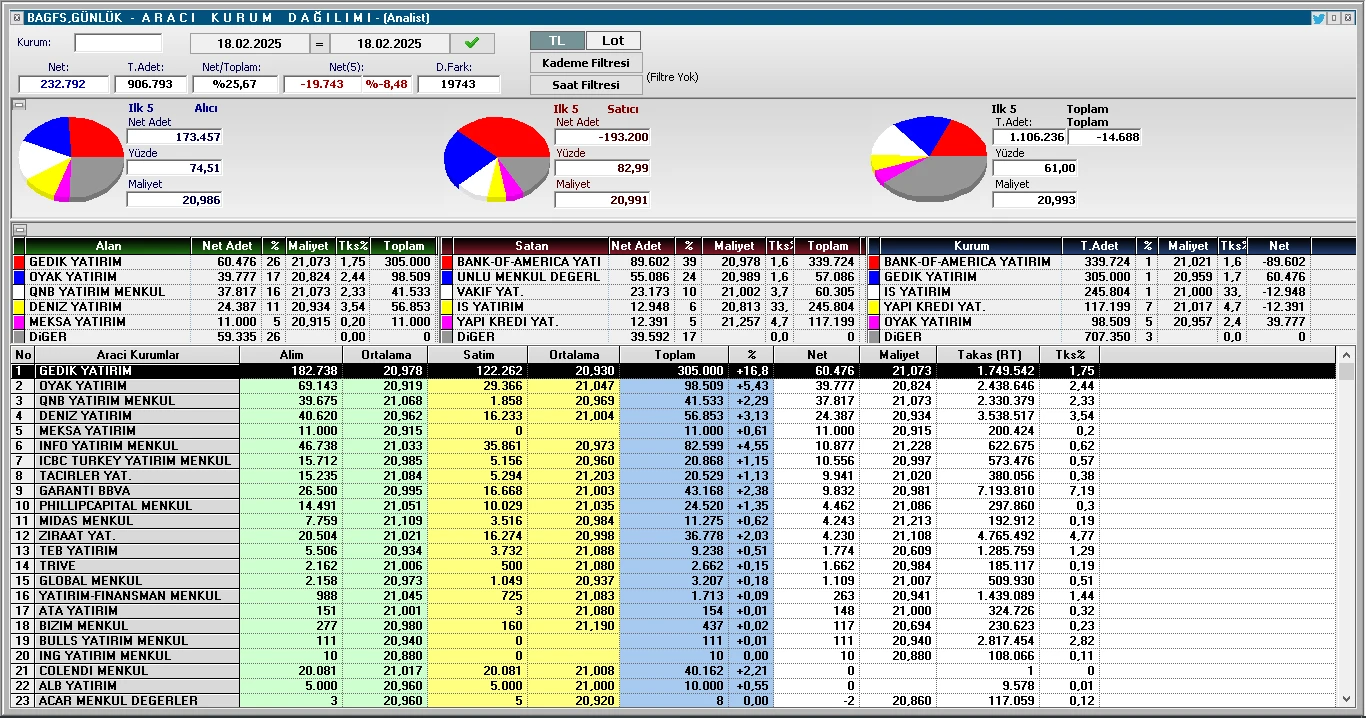Collapse the top-five tables panel
Screen dimensions: 1366x718
[x=17, y=229]
